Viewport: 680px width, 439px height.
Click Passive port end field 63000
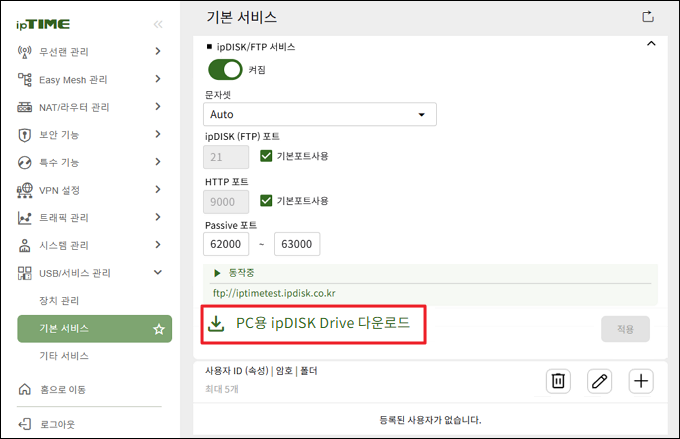[x=297, y=244]
